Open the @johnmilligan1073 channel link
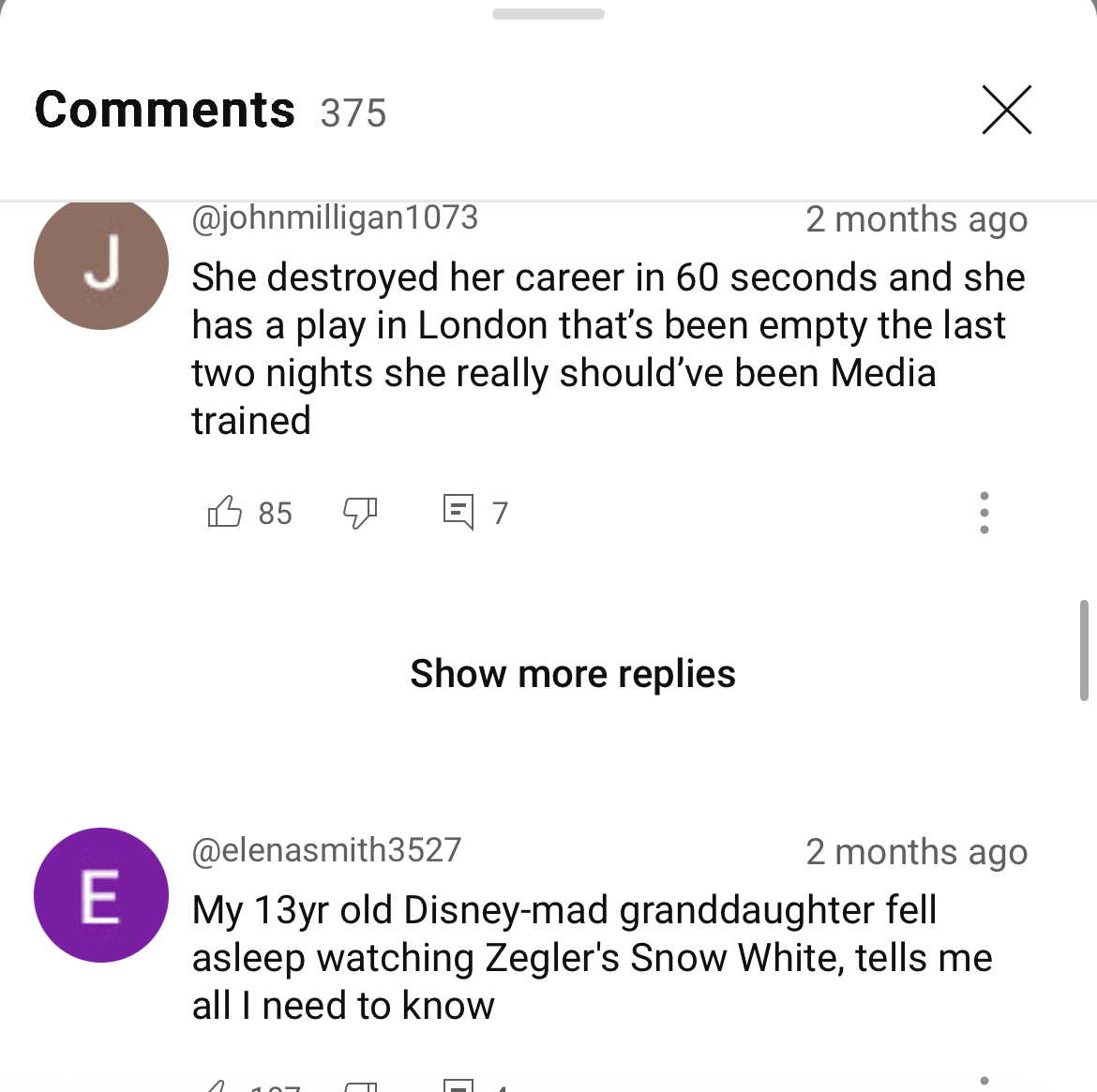 (335, 217)
